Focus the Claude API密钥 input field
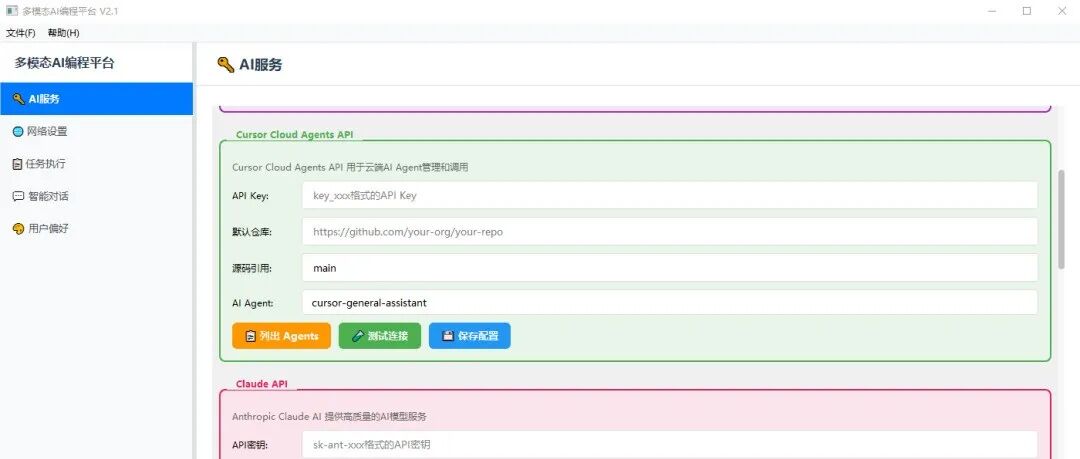The width and height of the screenshot is (1080, 459). pyautogui.click(x=669, y=445)
